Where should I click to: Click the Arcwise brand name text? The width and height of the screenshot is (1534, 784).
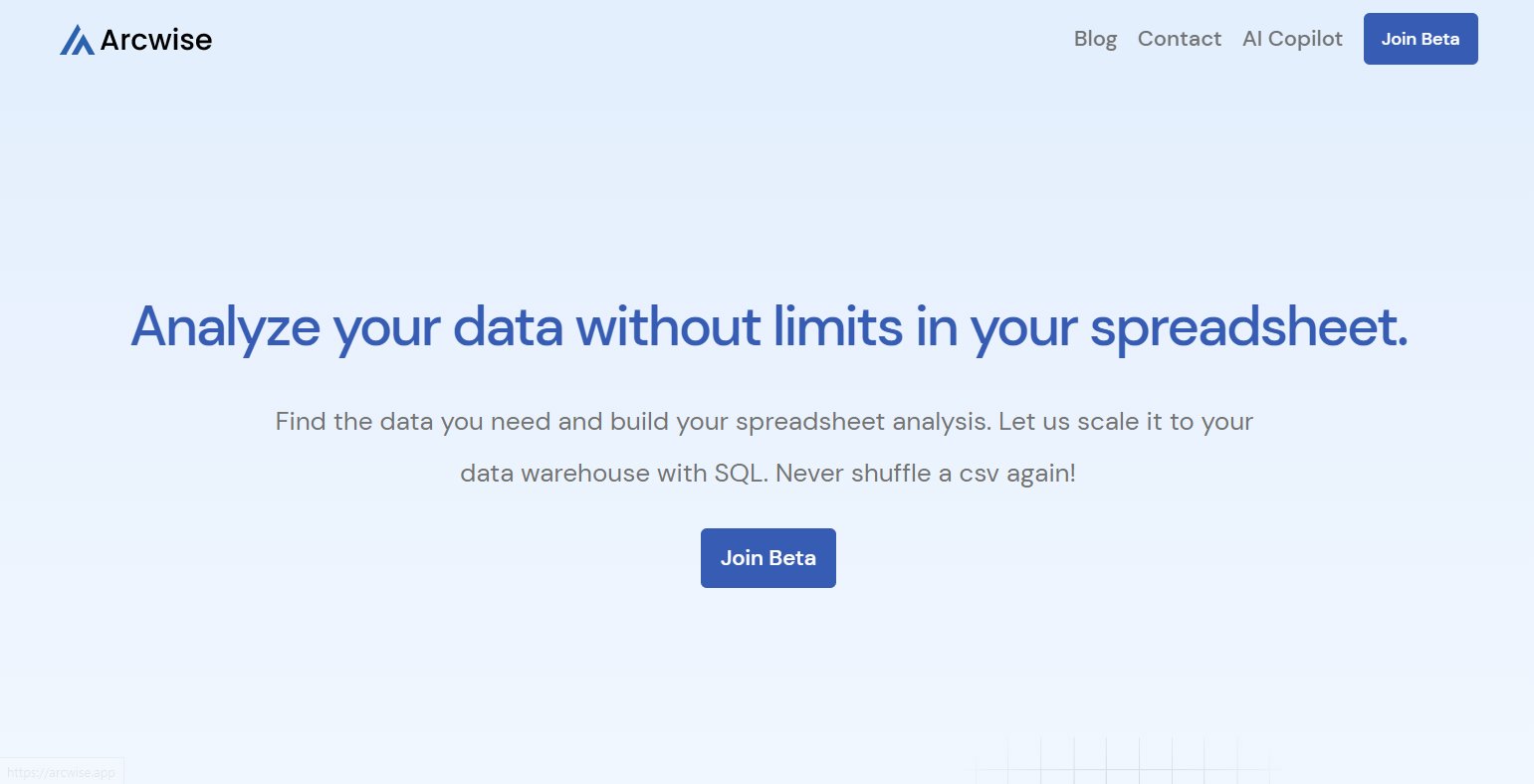click(156, 40)
